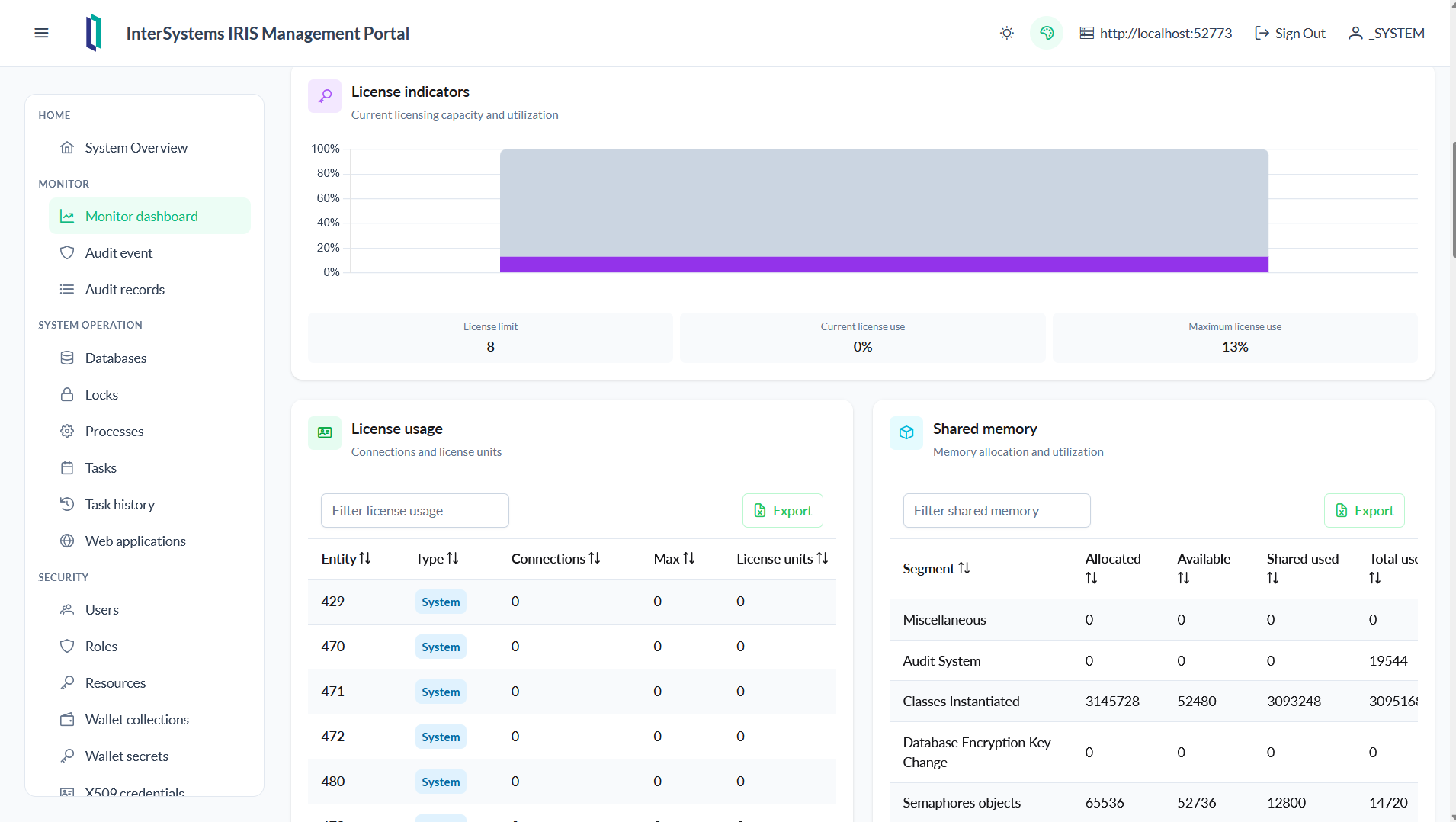Viewport: 1456px width, 822px height.
Task: Select Monitor dashboard in sidebar
Action: tap(149, 216)
